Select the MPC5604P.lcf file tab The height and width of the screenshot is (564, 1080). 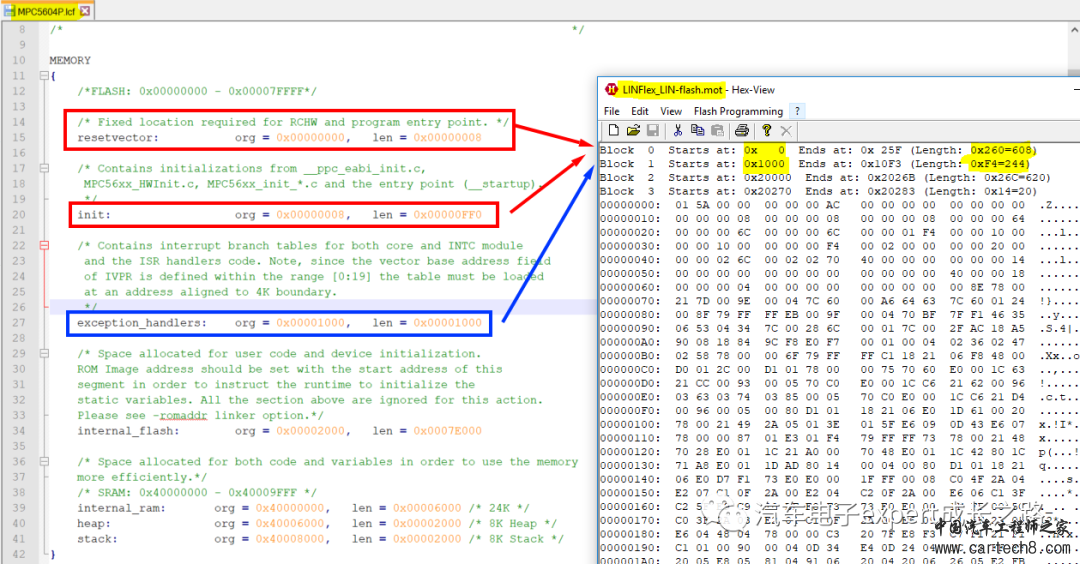47,11
